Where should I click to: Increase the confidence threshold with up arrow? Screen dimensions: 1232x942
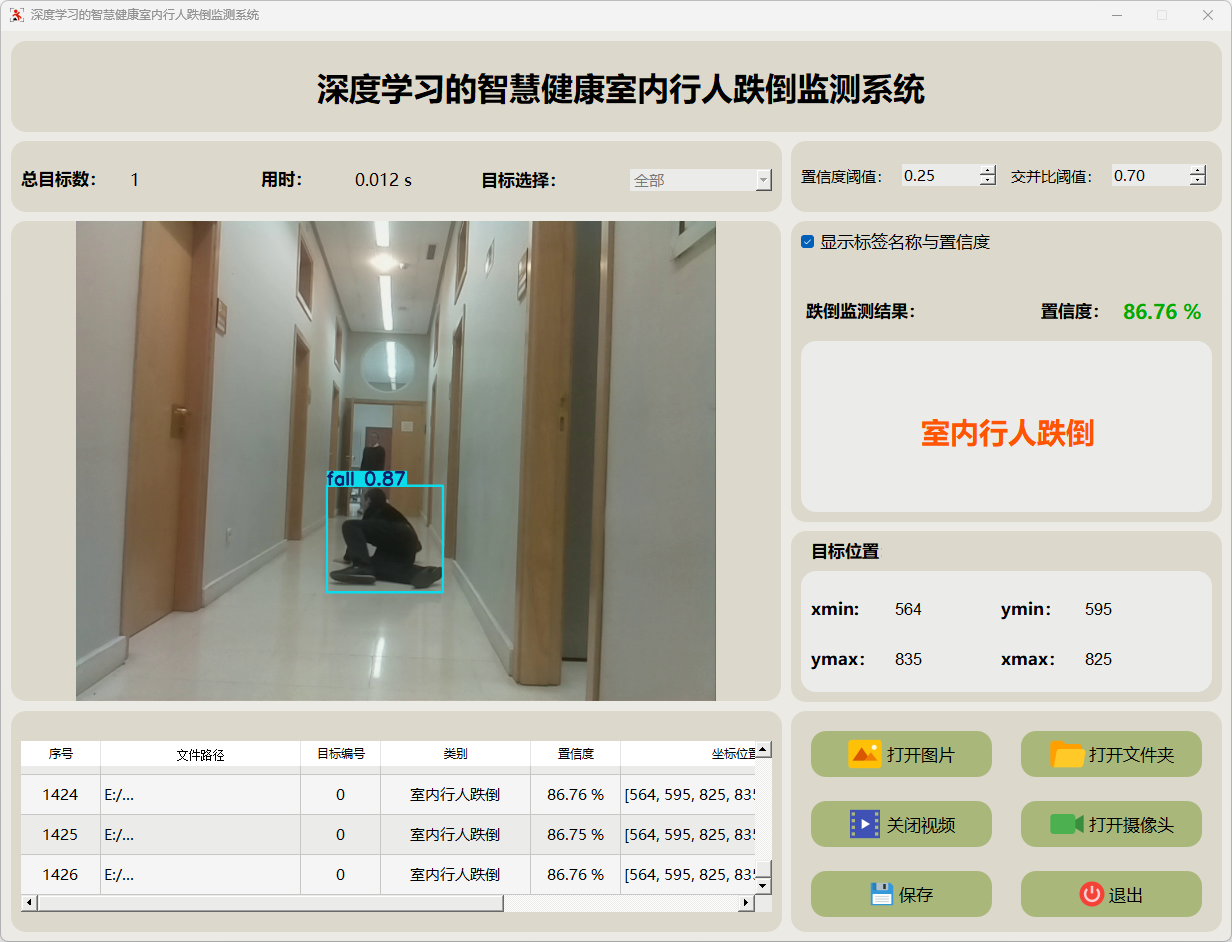(988, 170)
